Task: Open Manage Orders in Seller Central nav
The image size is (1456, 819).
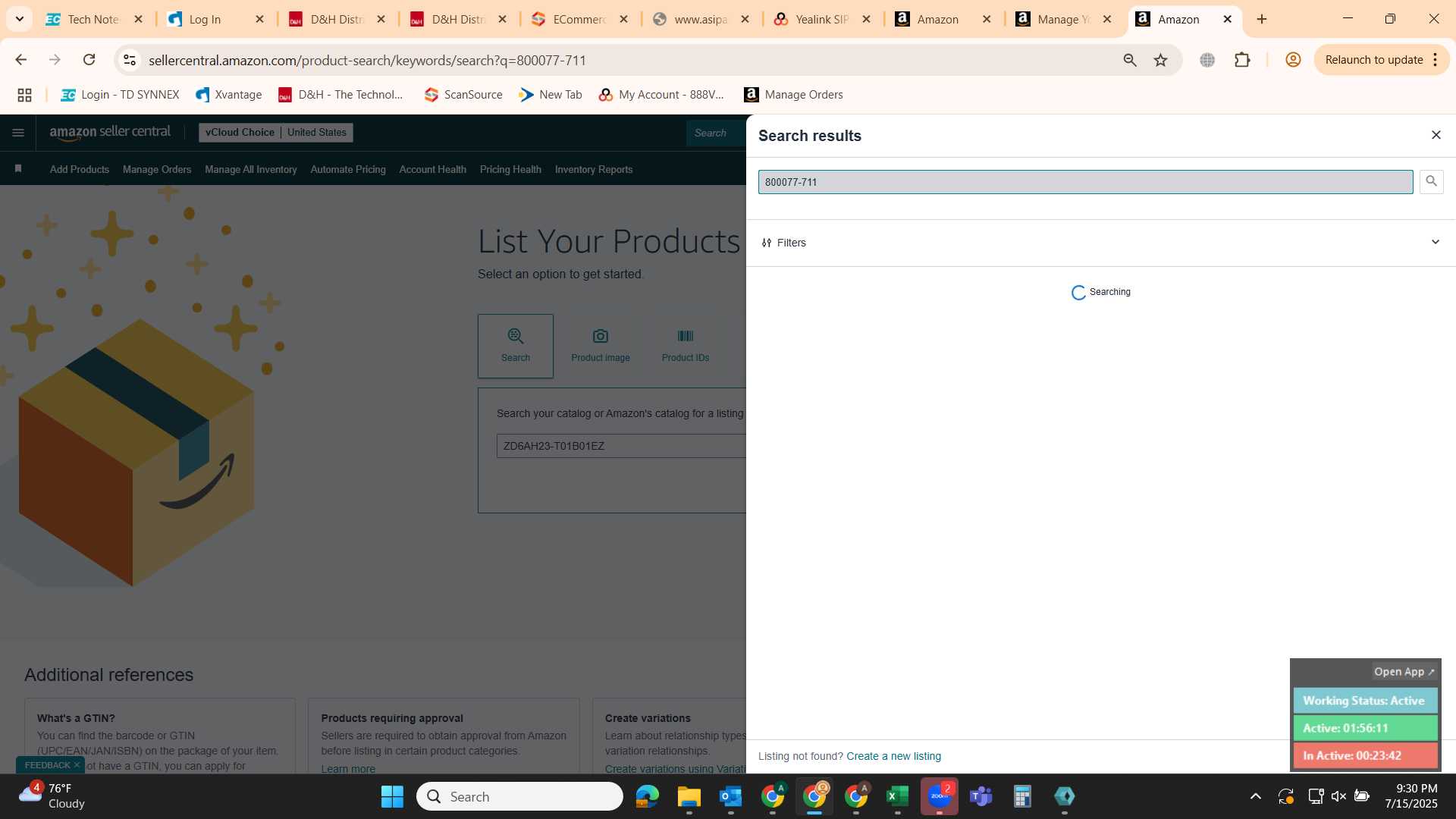Action: tap(157, 170)
